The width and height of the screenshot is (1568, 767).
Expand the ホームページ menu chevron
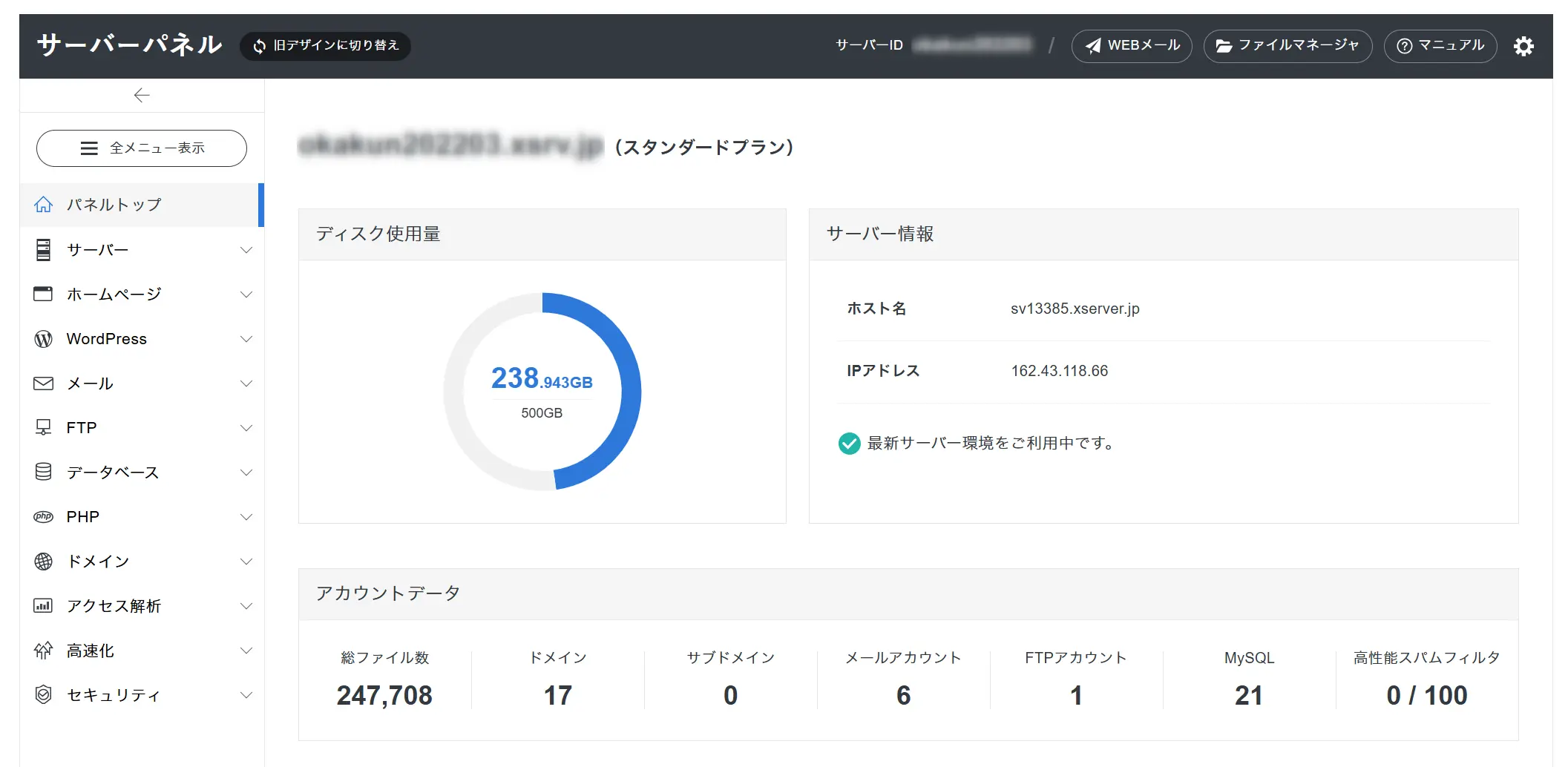click(246, 294)
